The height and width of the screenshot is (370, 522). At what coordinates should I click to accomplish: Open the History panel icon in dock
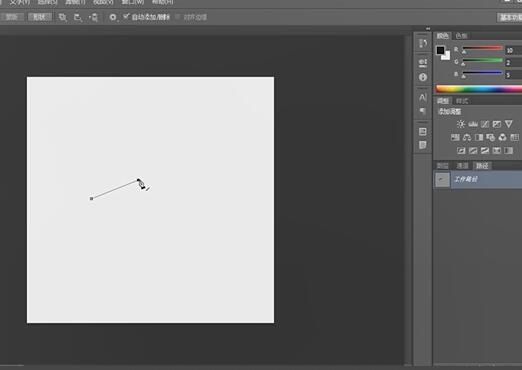point(423,43)
